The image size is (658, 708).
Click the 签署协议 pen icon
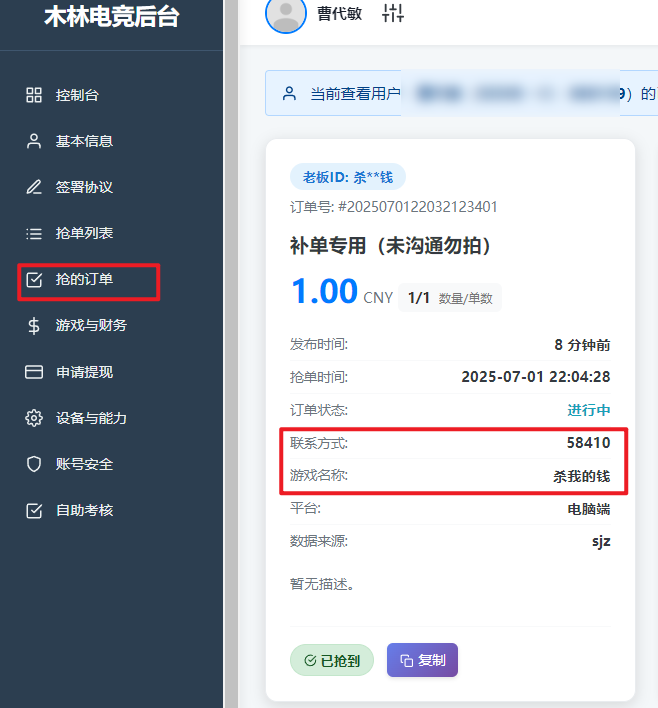coord(34,187)
